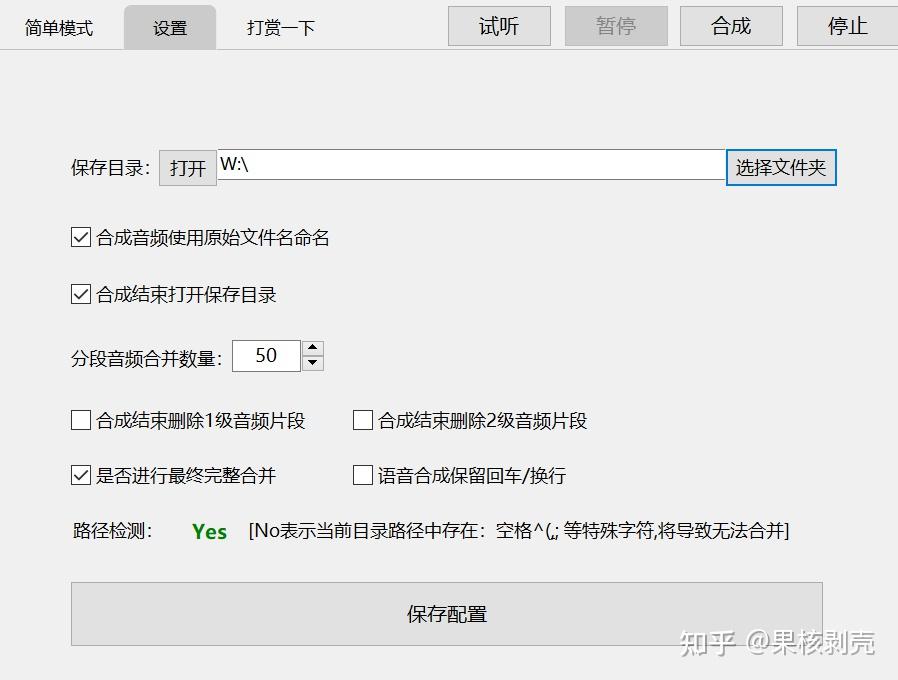Enable 语音合成保留回车/换行 option
This screenshot has height=680, width=898.
click(362, 476)
